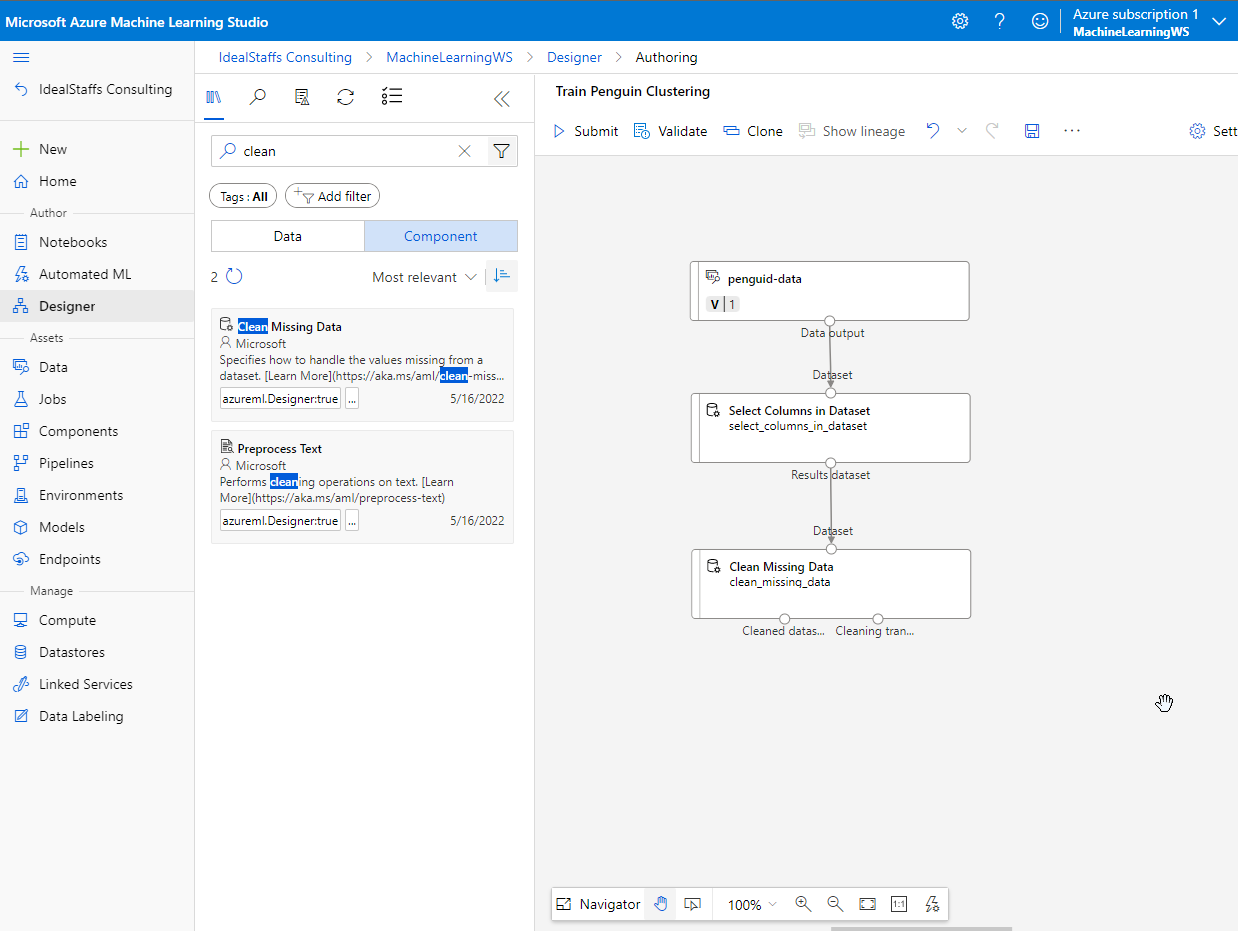Clear the search text with X

[x=464, y=151]
